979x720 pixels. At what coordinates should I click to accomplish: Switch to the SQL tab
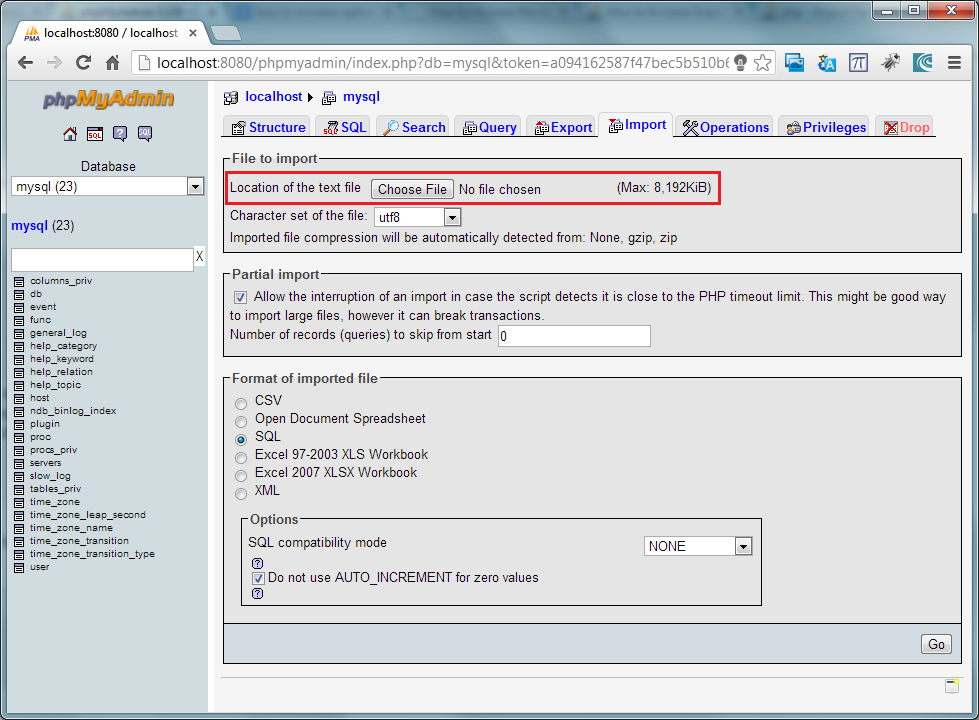tap(345, 127)
